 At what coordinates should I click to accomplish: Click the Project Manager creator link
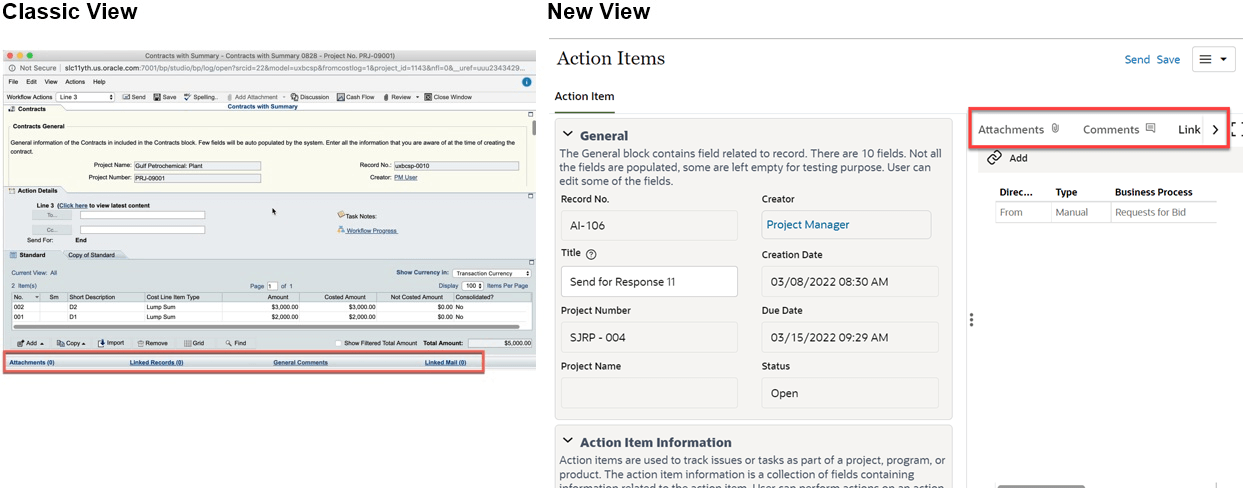pos(808,225)
